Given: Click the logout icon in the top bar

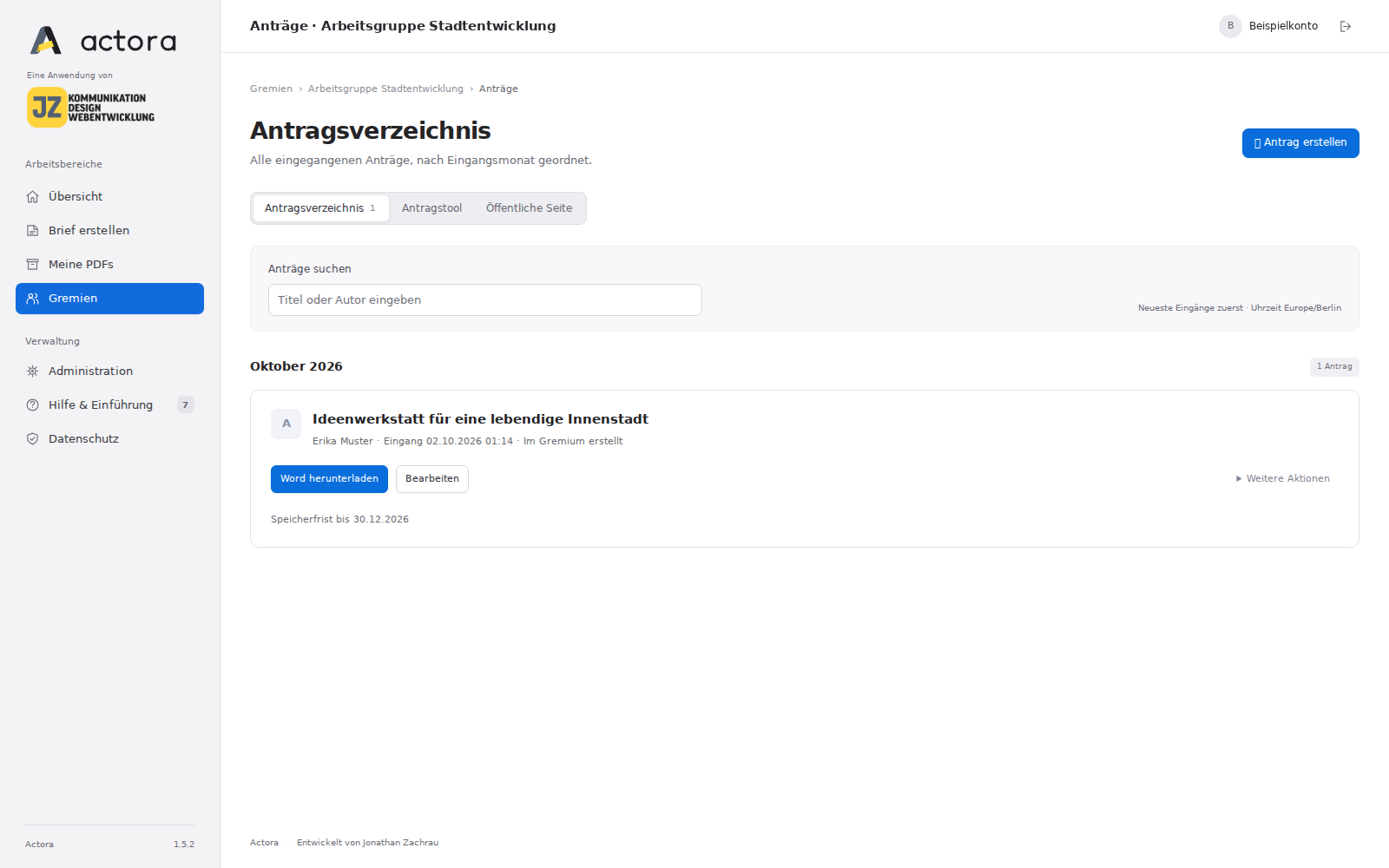Looking at the screenshot, I should pos(1346,26).
